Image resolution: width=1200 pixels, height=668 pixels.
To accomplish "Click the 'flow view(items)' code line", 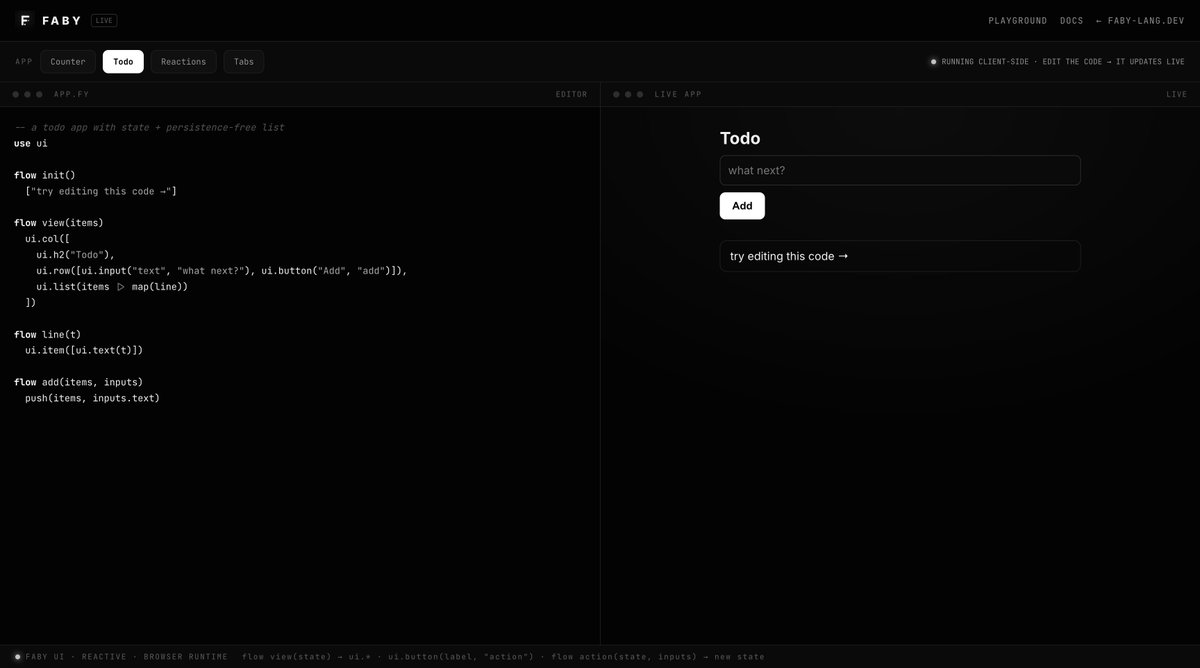I will coord(59,223).
